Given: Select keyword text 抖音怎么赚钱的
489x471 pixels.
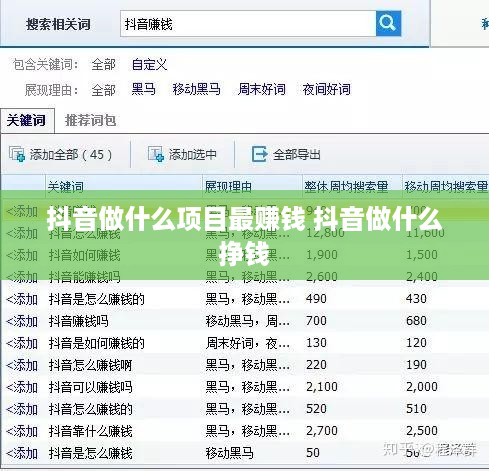Looking at the screenshot, I should [91, 409].
